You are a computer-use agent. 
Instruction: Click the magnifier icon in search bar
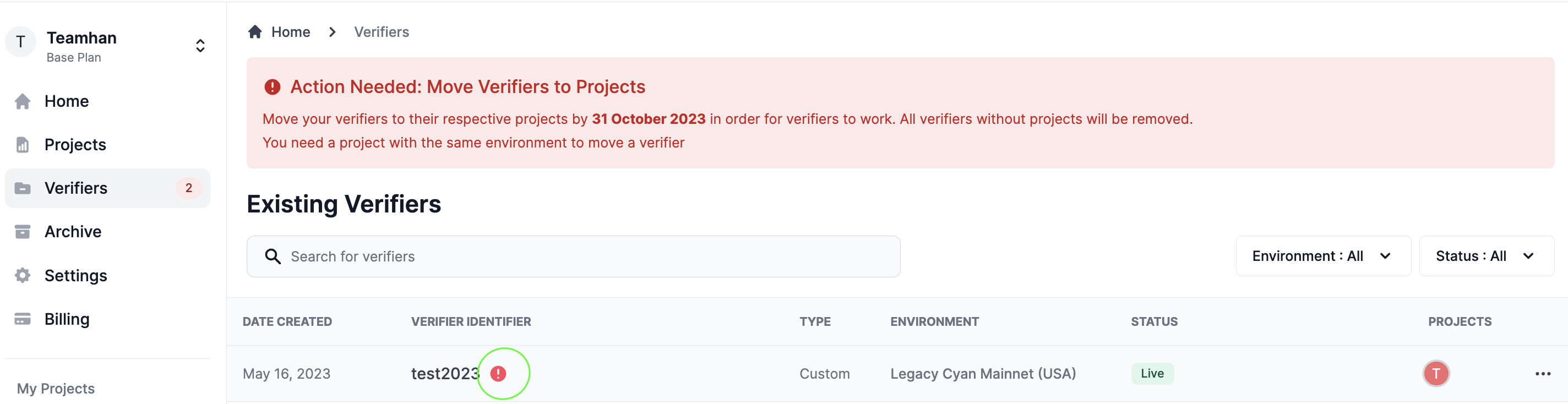273,256
